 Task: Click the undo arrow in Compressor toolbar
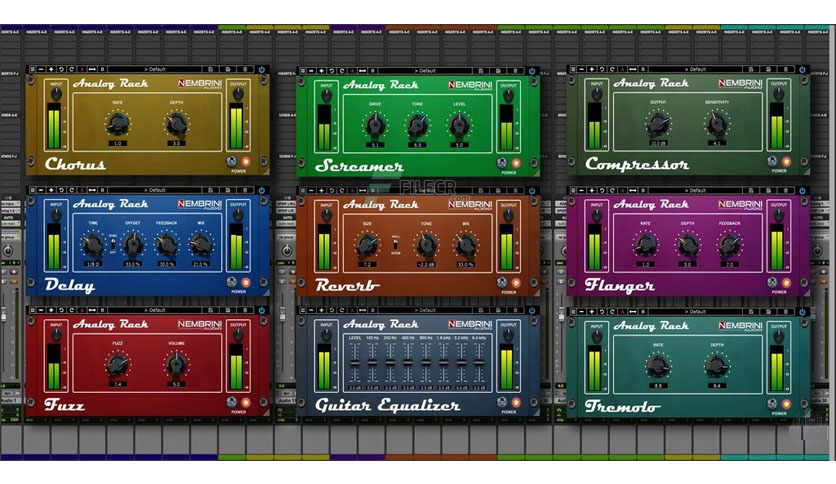(x=602, y=69)
